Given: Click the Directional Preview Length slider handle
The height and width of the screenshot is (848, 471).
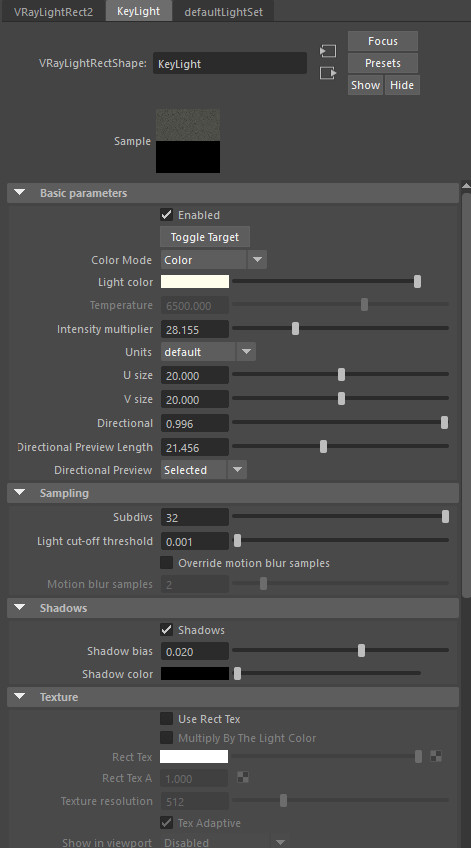Looking at the screenshot, I should pos(323,447).
